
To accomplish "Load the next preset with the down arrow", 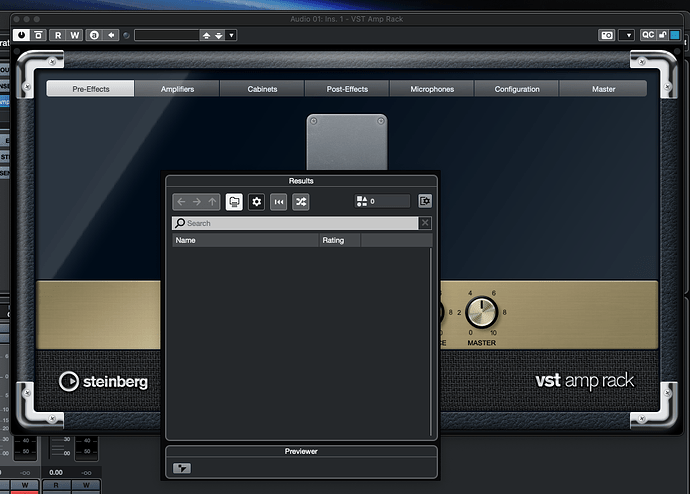I will pos(219,35).
